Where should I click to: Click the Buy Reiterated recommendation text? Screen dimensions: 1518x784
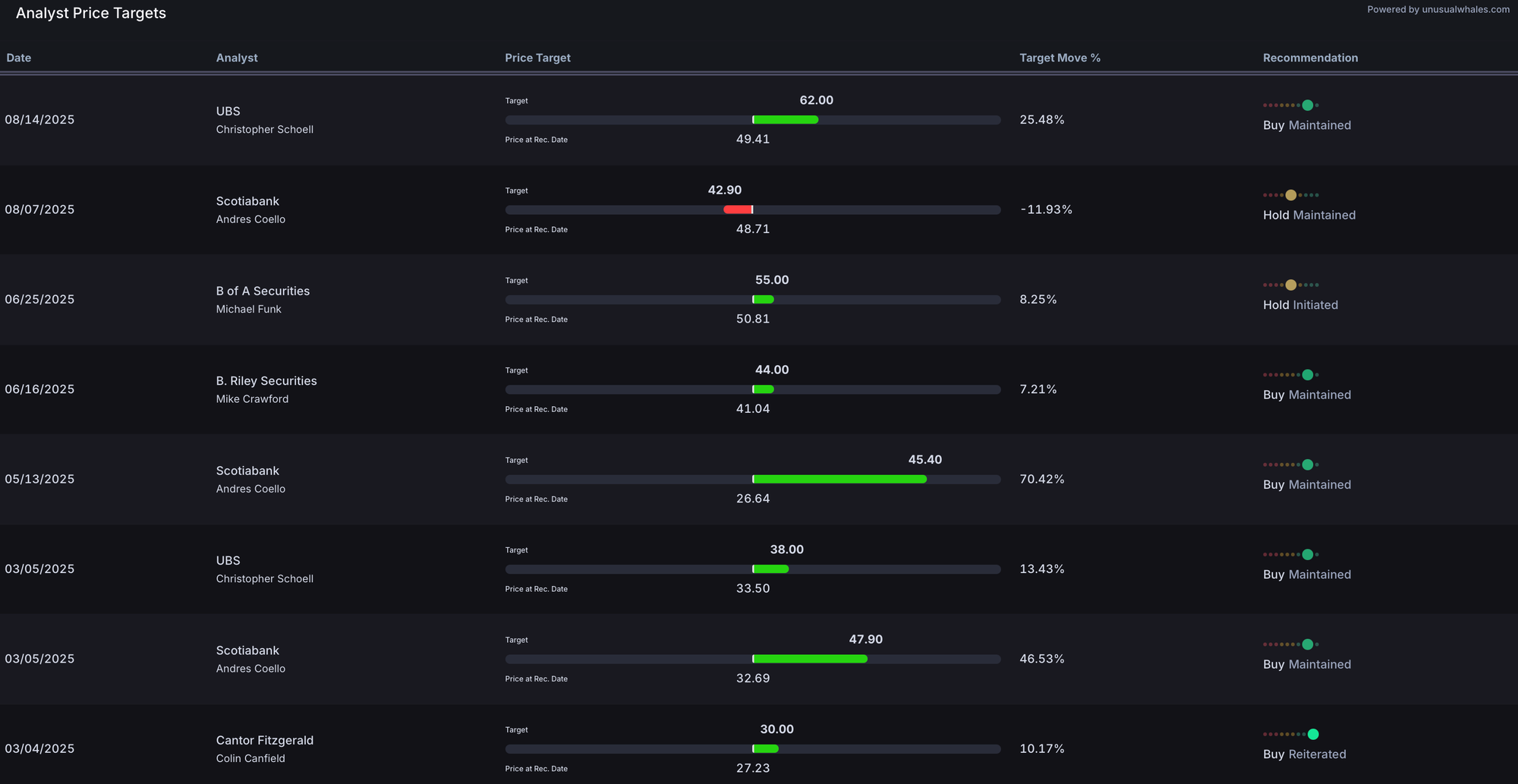click(x=1305, y=754)
